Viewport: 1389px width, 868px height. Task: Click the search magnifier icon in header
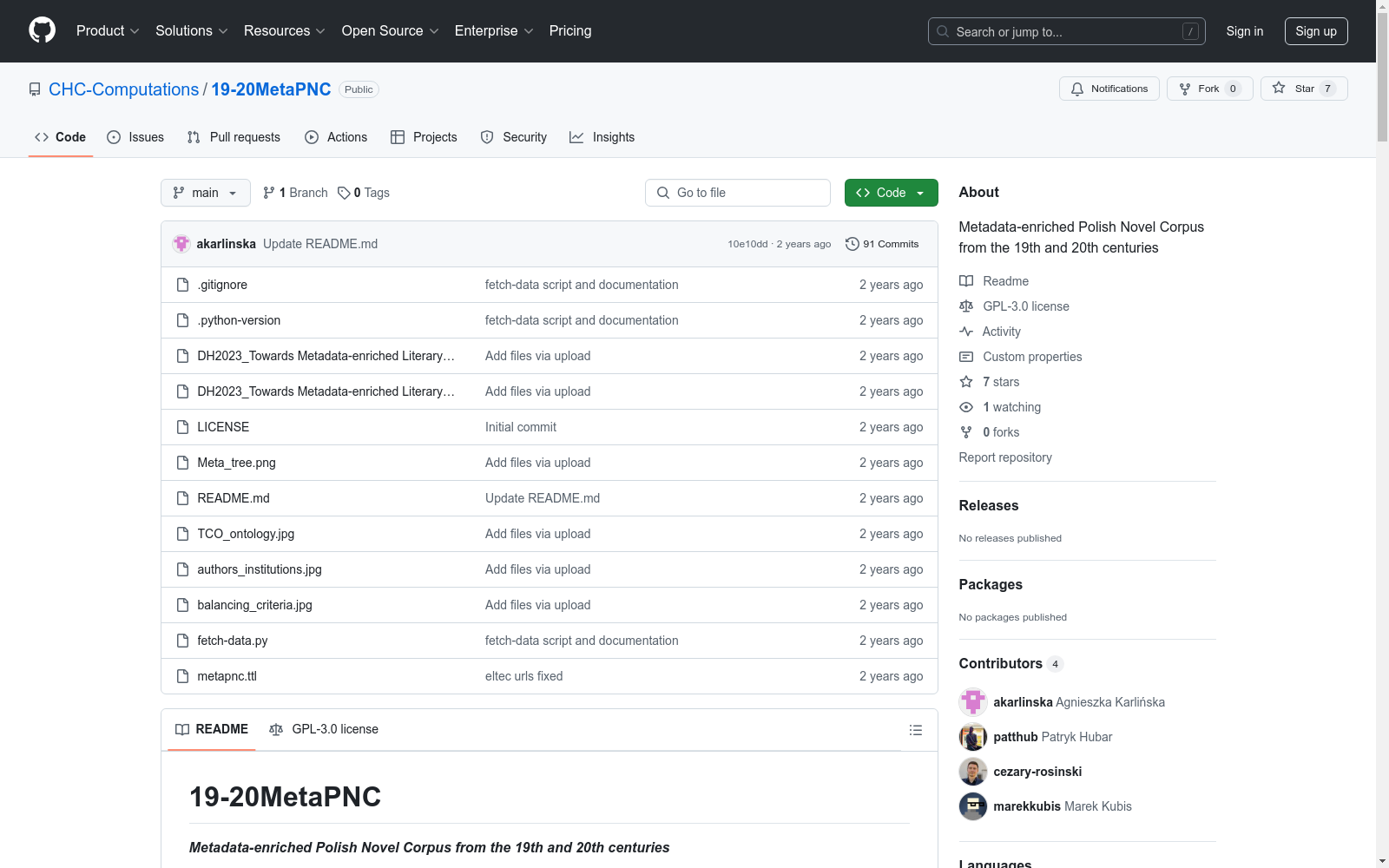click(943, 31)
